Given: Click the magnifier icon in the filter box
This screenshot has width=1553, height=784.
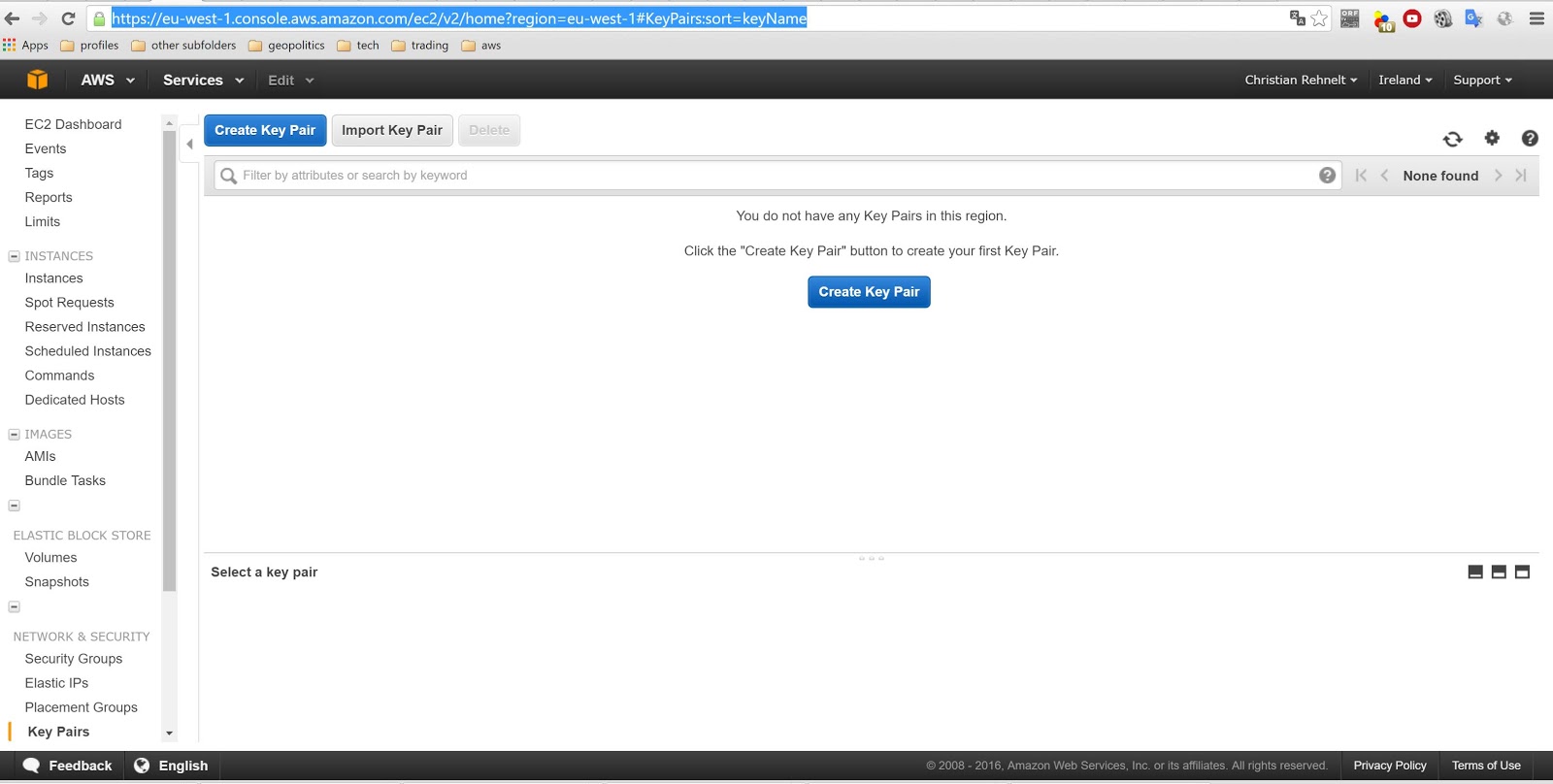Looking at the screenshot, I should pyautogui.click(x=229, y=176).
